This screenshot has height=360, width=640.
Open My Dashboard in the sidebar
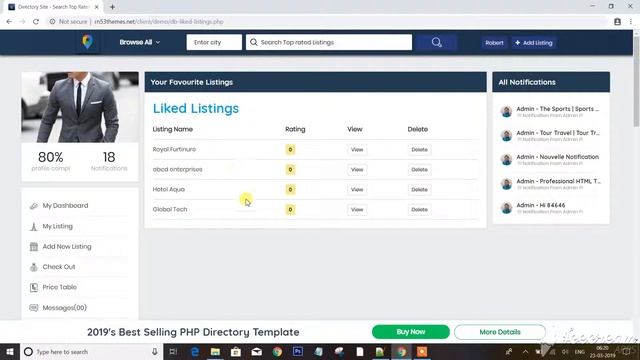click(65, 206)
